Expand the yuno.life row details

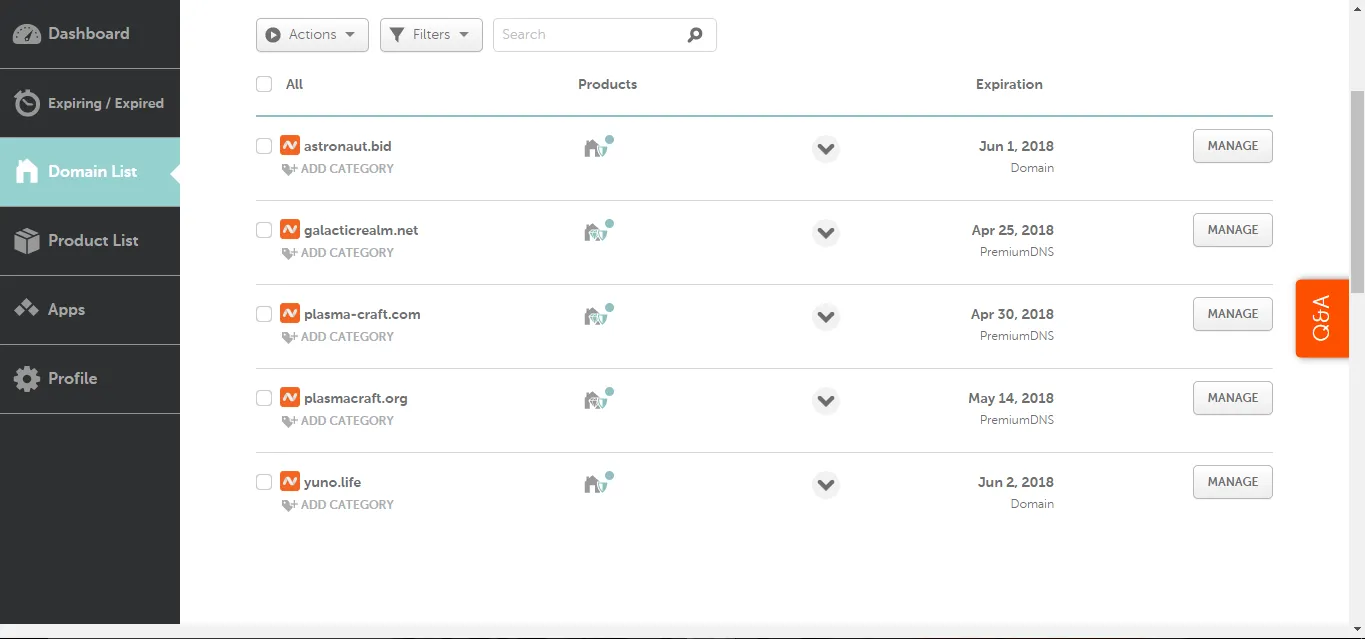click(x=825, y=485)
